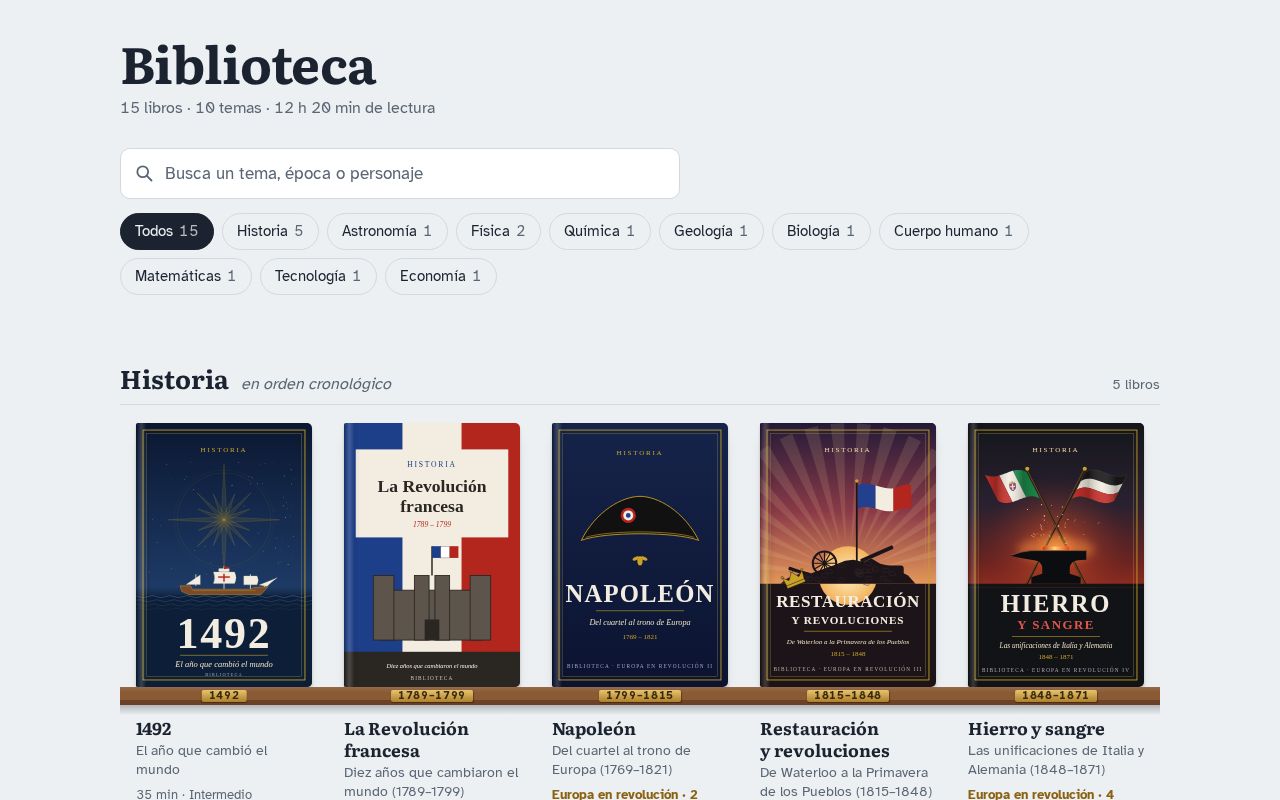Click the 'Historia' section heading
This screenshot has width=1280, height=800.
tap(174, 381)
